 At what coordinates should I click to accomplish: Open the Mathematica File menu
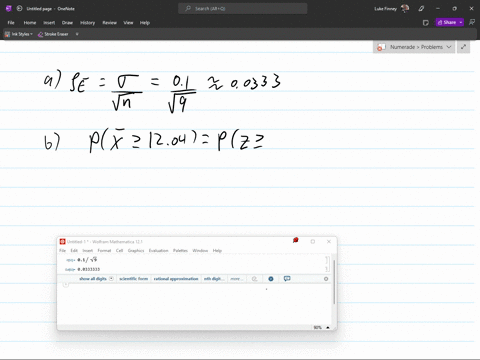click(x=62, y=251)
